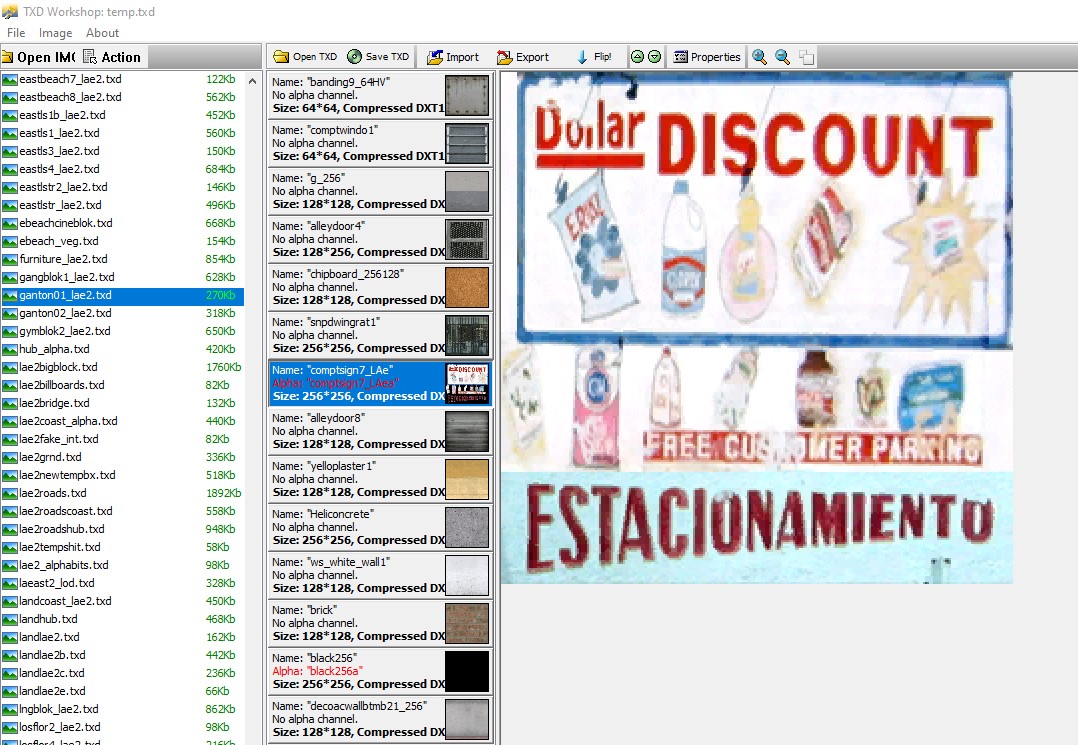Open the File menu
Screen dimensions: 1078x745
(x=16, y=32)
